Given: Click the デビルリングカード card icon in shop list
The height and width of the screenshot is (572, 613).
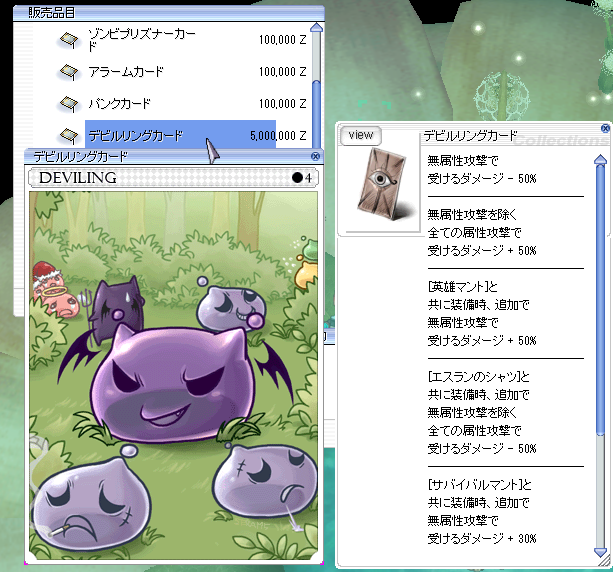Looking at the screenshot, I should 69,136.
